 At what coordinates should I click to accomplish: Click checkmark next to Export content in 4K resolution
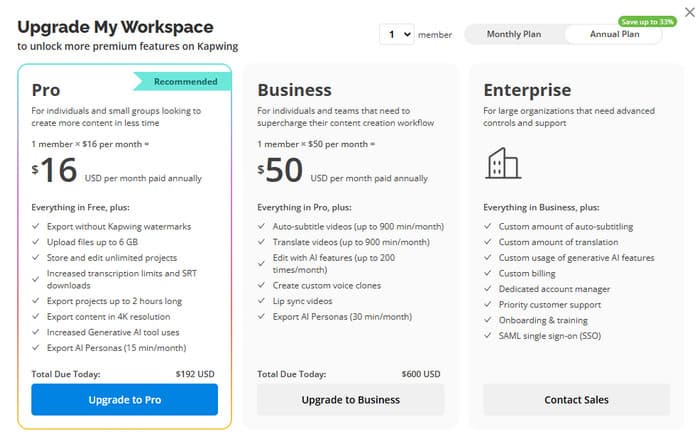36,316
